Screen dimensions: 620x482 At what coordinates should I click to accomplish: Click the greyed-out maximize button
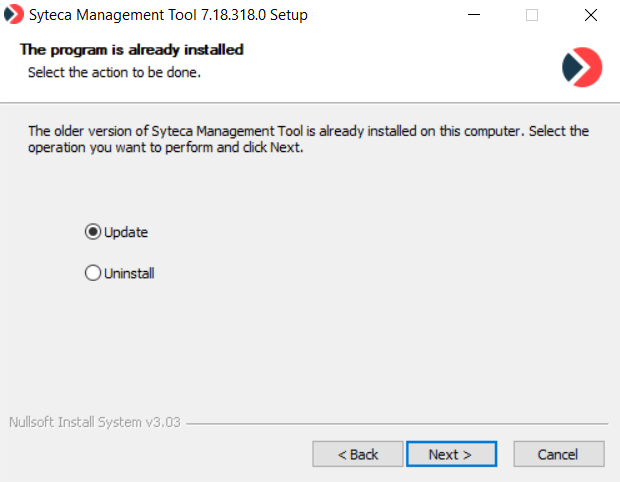[532, 15]
